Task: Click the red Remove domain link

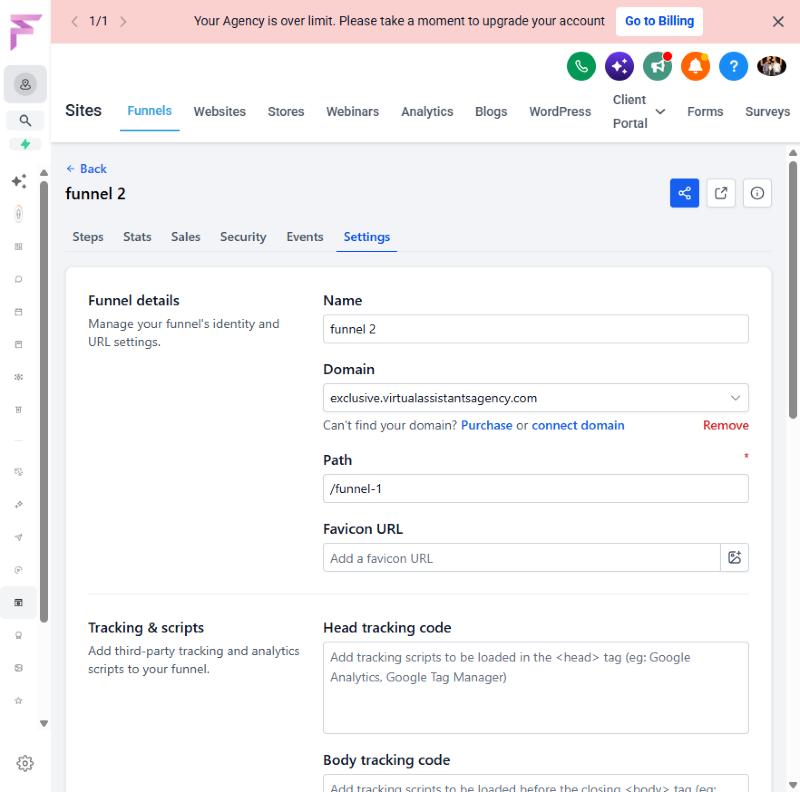Action: tap(726, 425)
